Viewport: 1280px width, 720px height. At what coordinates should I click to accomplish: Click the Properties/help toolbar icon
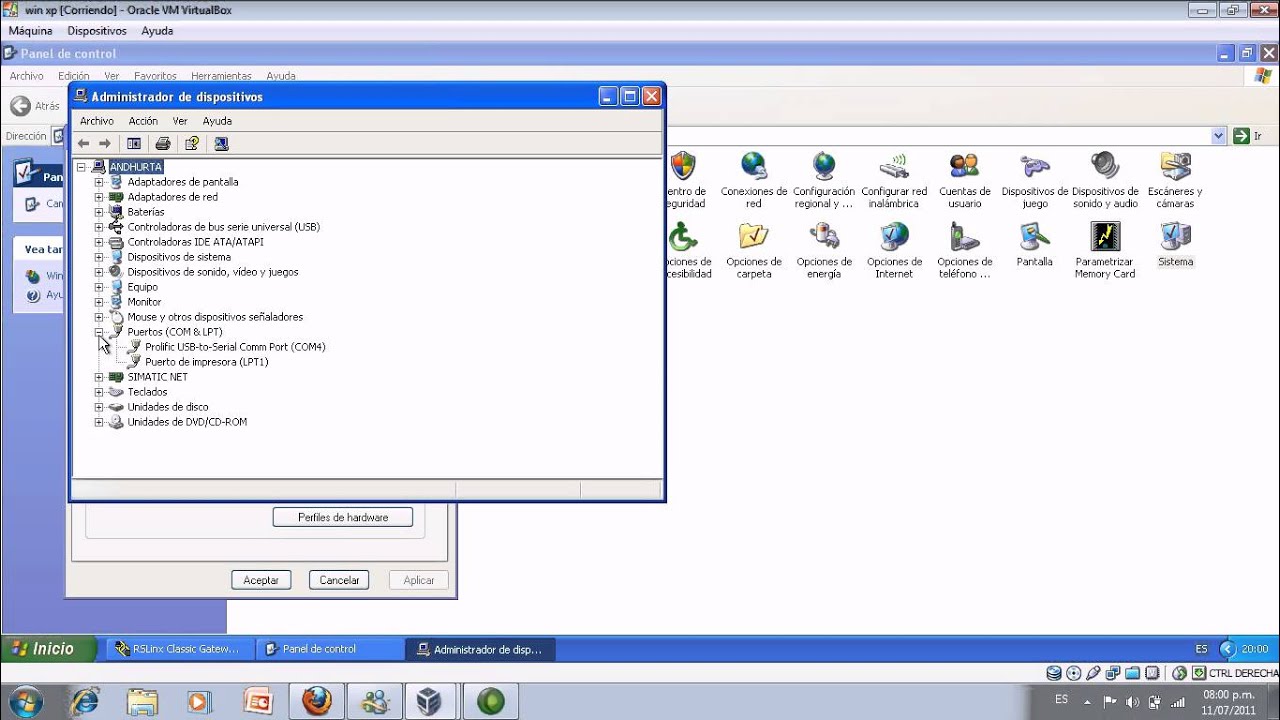pos(192,144)
